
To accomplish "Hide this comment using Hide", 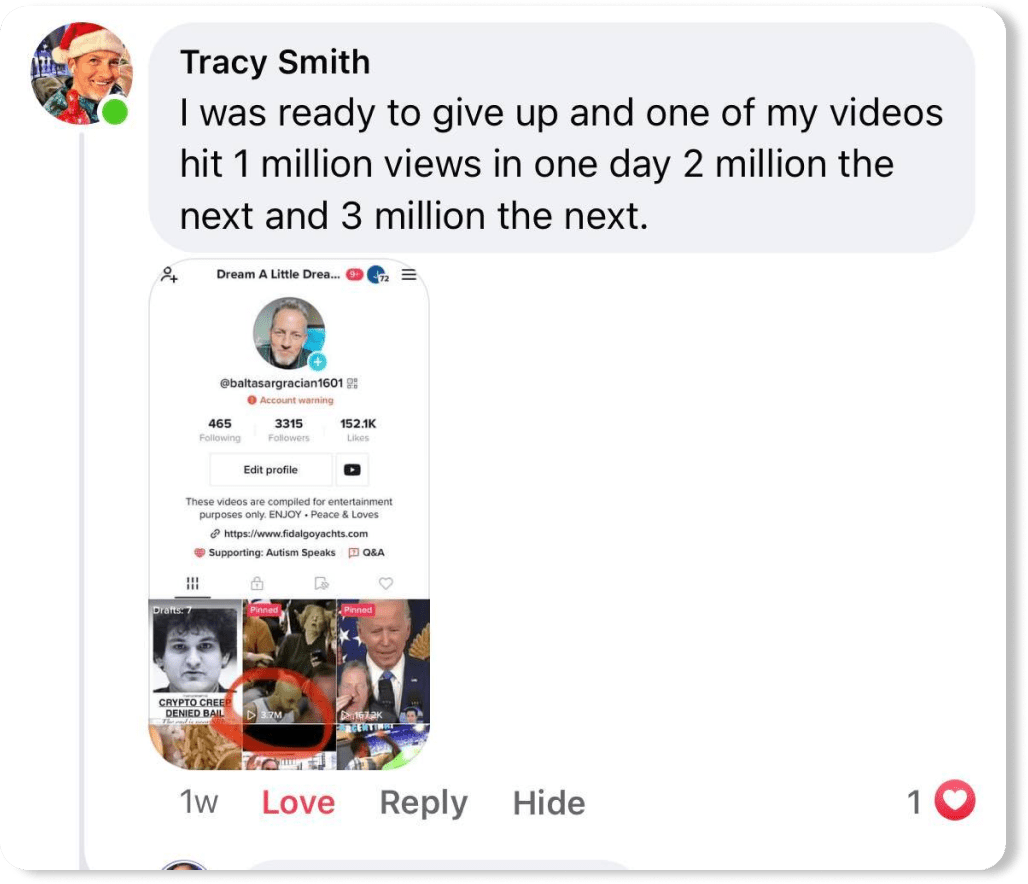I will click(x=549, y=803).
